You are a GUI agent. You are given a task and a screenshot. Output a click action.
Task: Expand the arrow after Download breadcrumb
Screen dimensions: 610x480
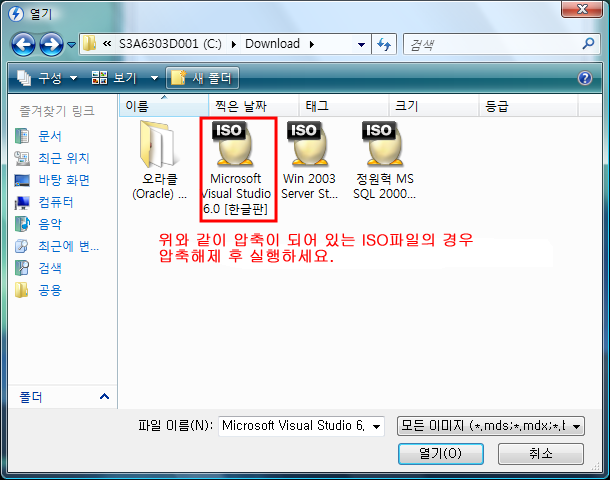tap(312, 44)
